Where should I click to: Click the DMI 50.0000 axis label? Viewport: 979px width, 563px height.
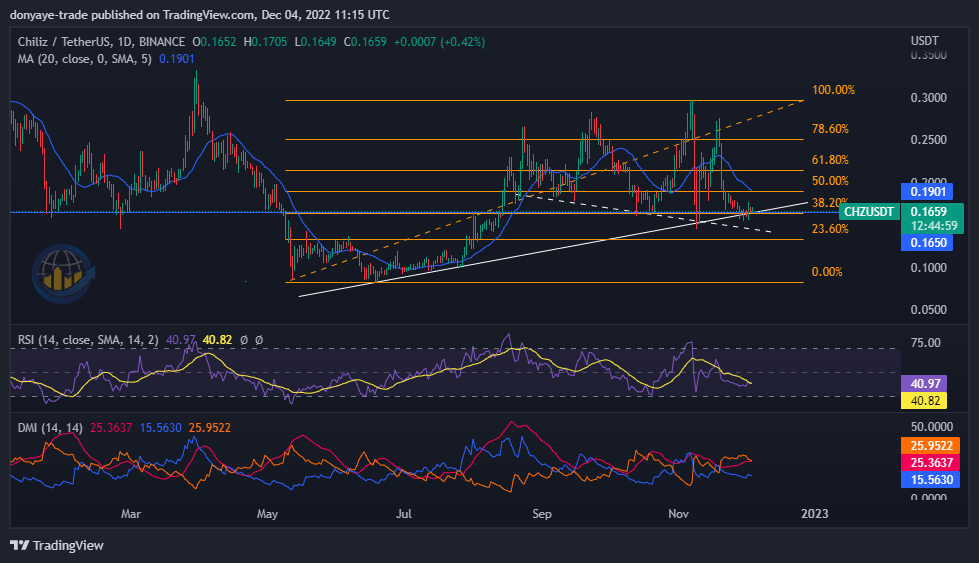tap(932, 427)
